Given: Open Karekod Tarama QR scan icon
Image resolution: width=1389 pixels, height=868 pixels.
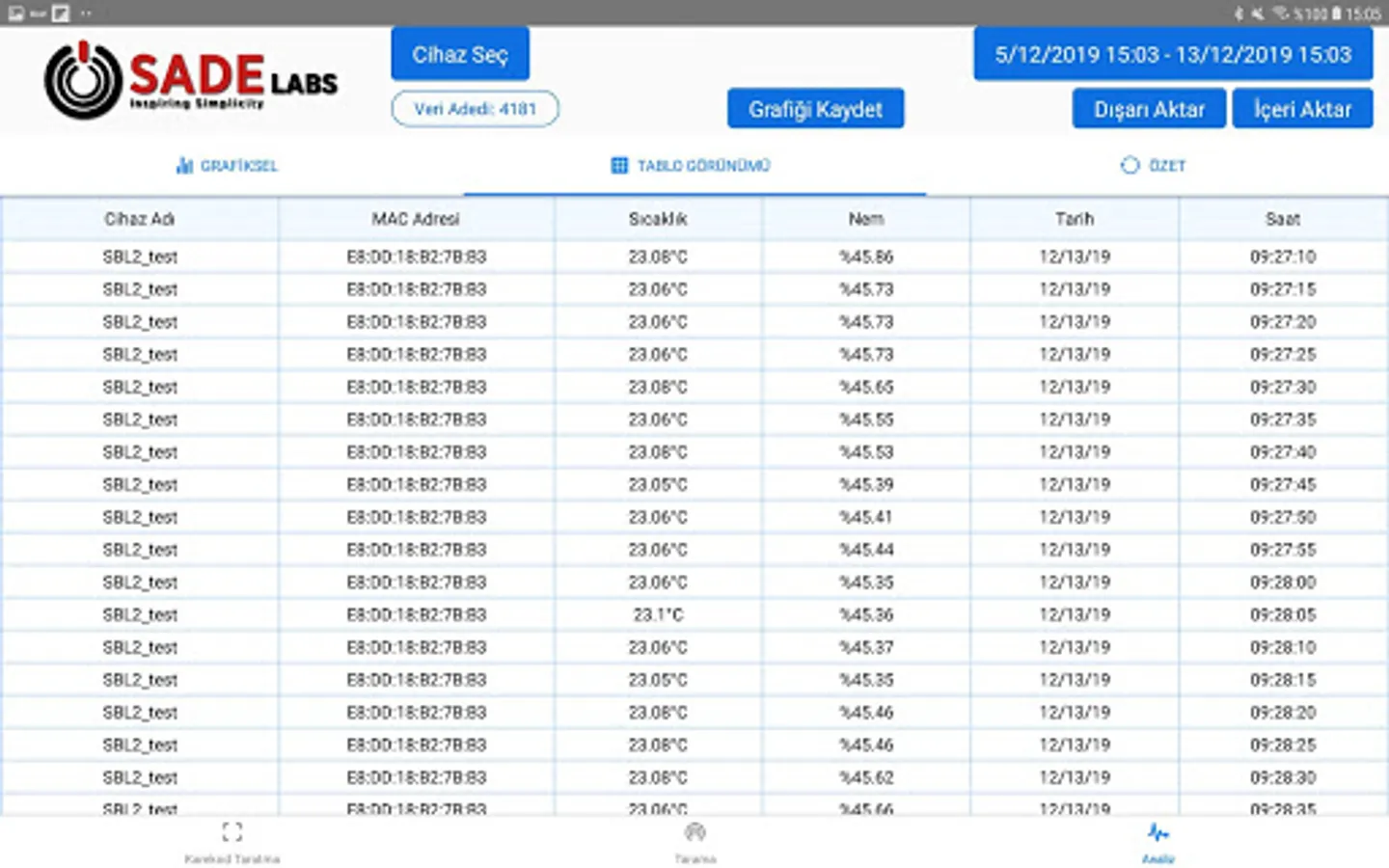Looking at the screenshot, I should click(232, 832).
